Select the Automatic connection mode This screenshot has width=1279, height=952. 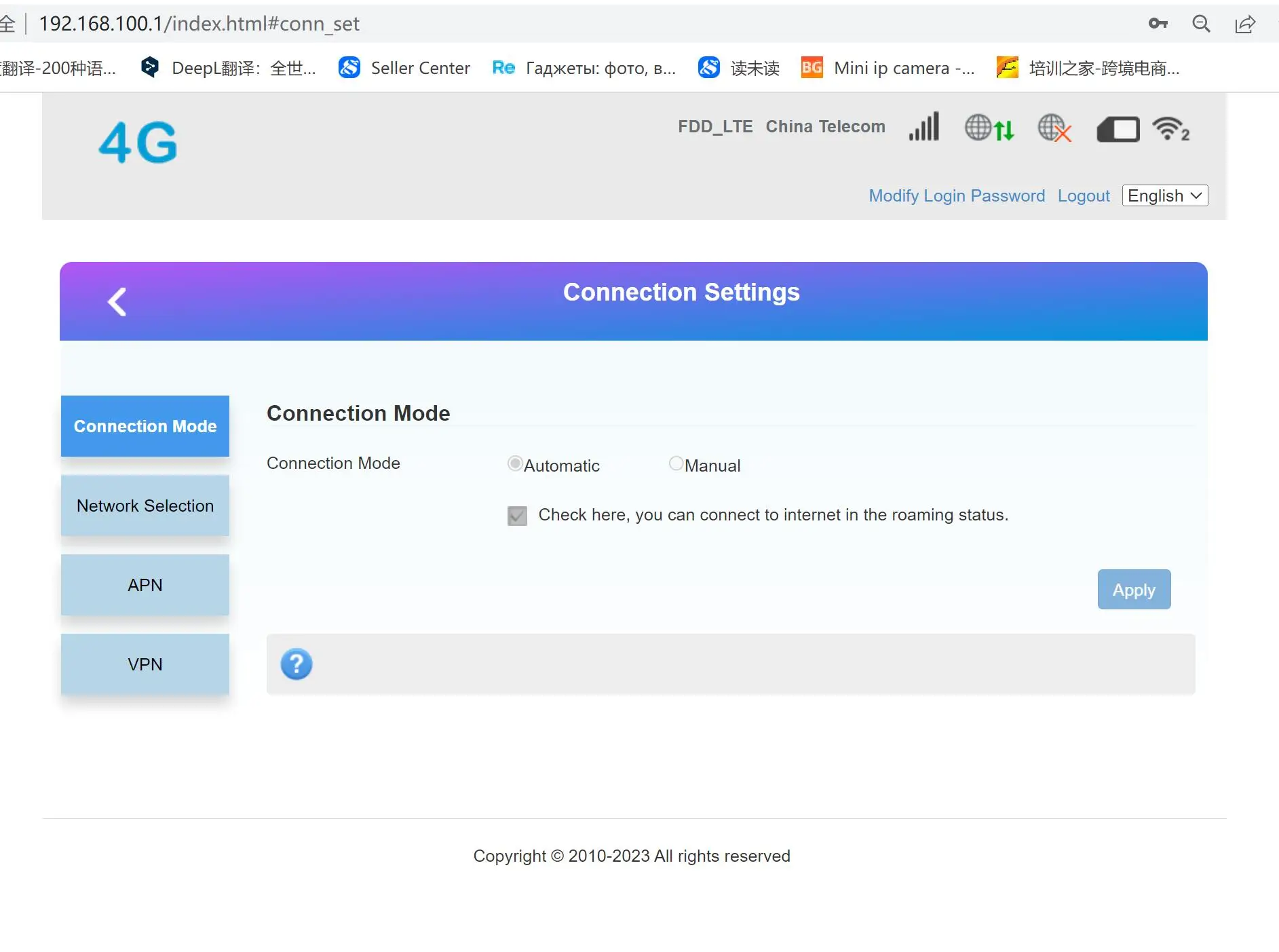(x=515, y=463)
